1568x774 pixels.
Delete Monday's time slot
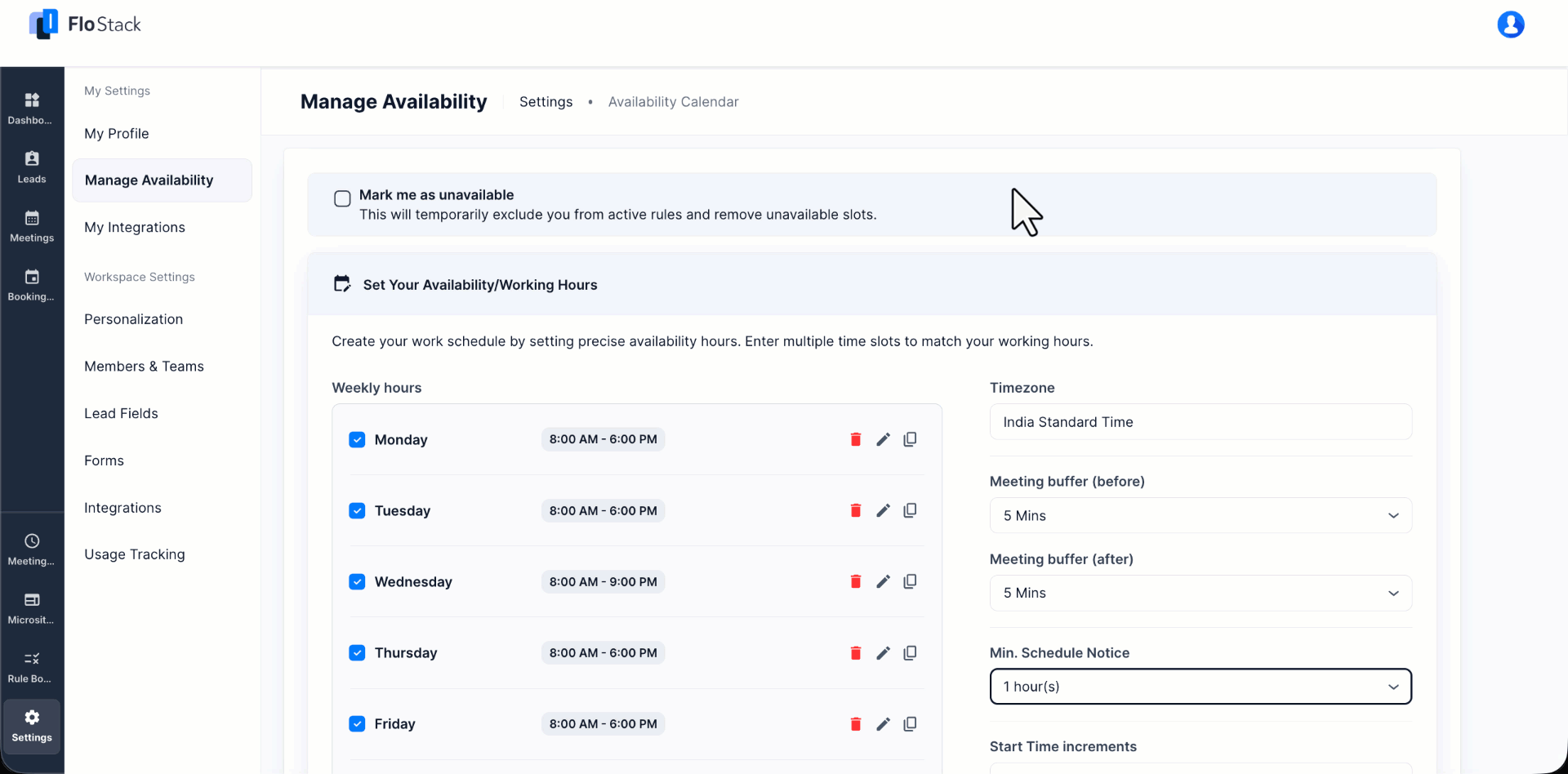point(855,439)
